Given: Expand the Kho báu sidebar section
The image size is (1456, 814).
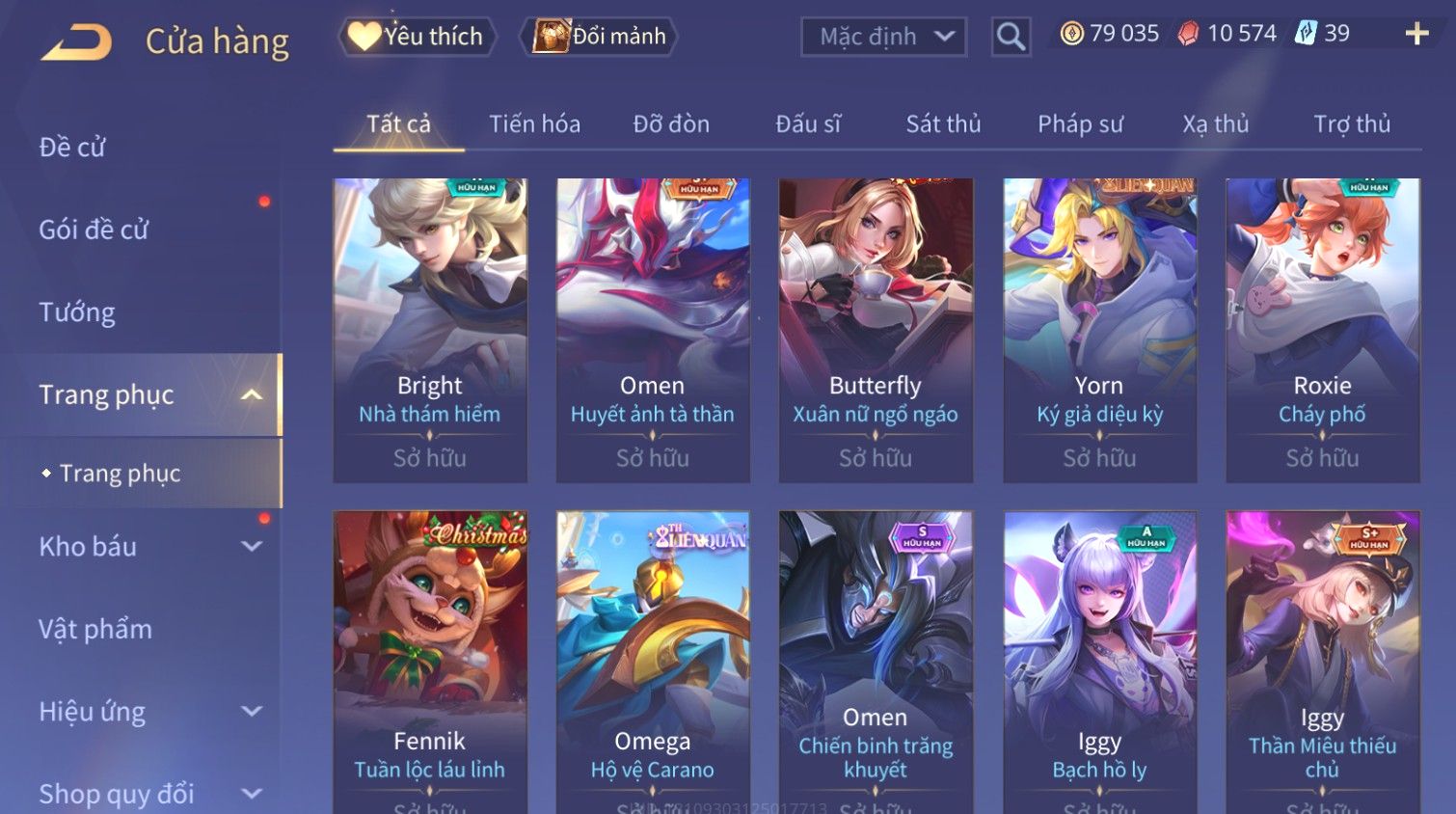Looking at the screenshot, I should pos(252,546).
